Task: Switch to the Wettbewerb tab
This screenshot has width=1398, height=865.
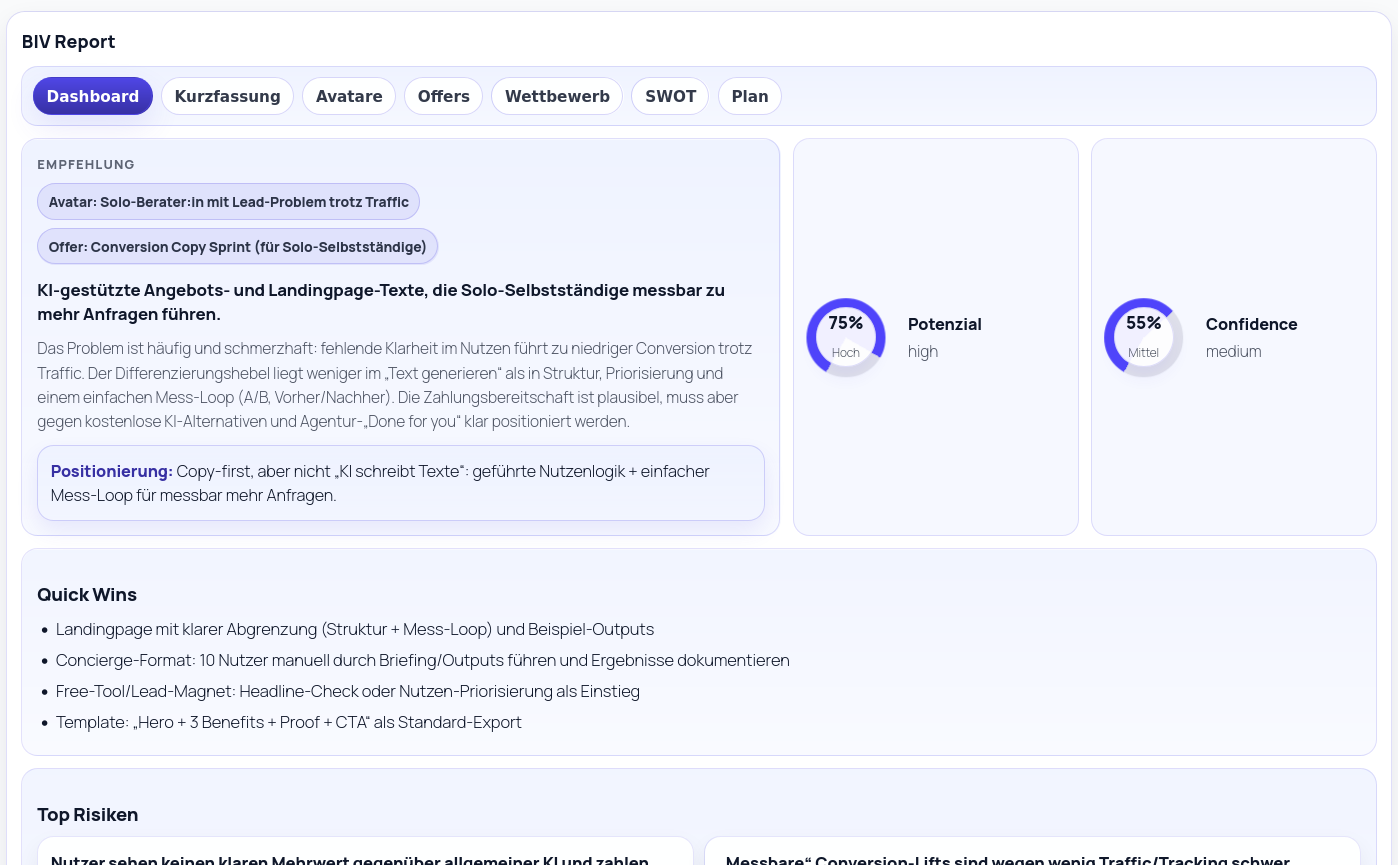Action: point(557,96)
